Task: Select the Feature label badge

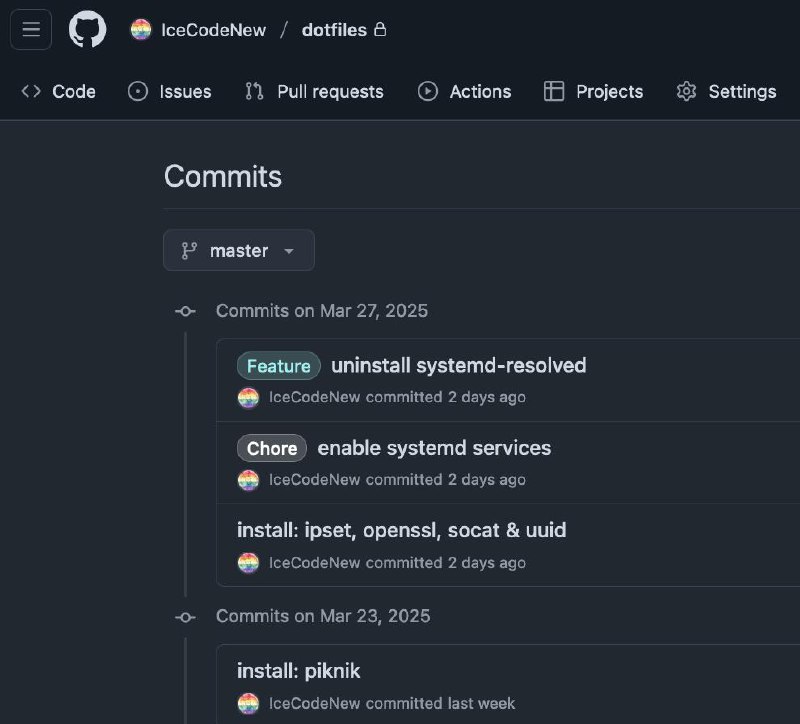Action: click(277, 365)
